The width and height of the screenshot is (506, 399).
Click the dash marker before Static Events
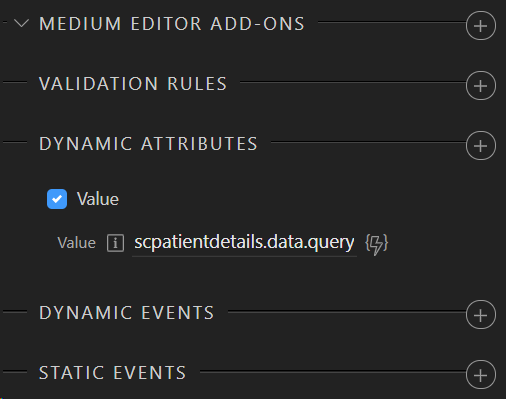[15, 371]
